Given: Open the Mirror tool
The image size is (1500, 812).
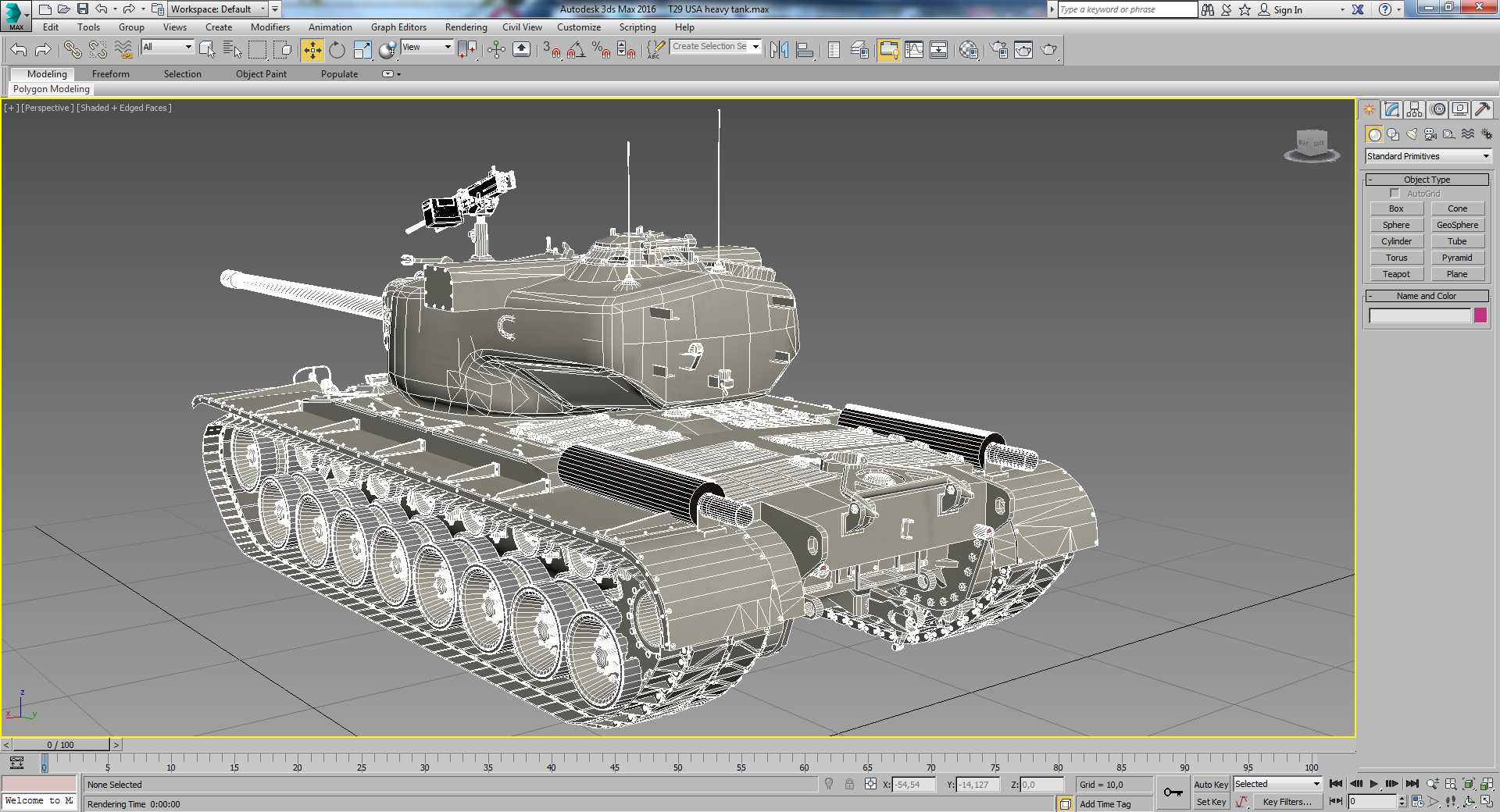Looking at the screenshot, I should pyautogui.click(x=779, y=49).
